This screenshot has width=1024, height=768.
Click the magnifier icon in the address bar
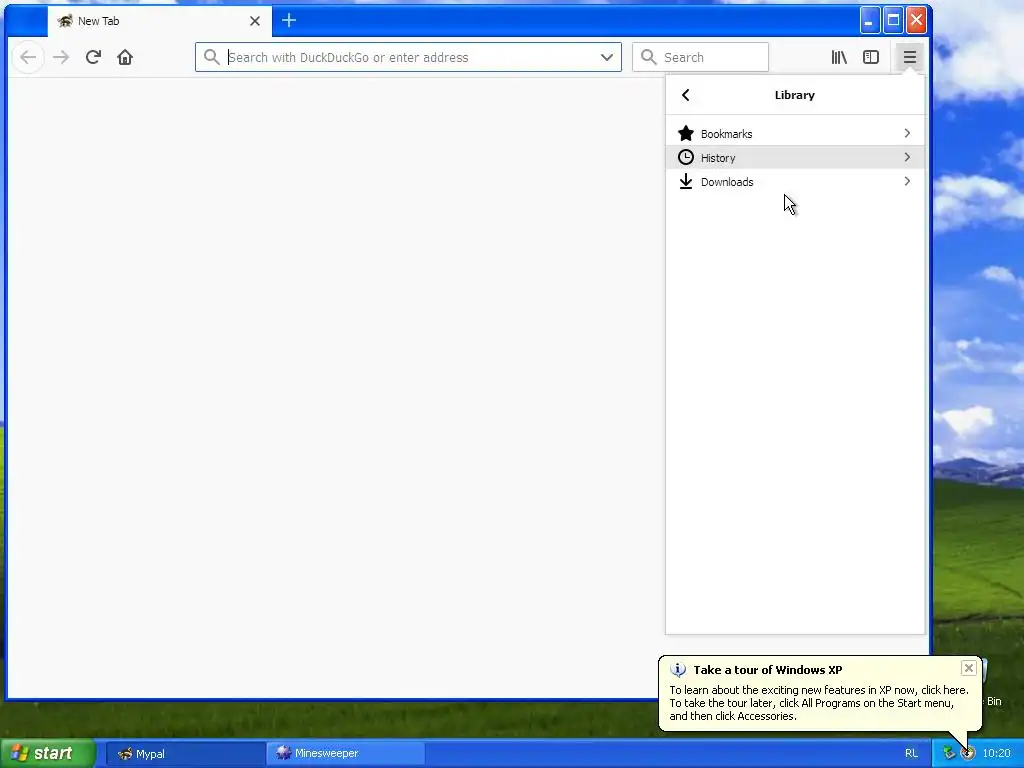point(212,57)
